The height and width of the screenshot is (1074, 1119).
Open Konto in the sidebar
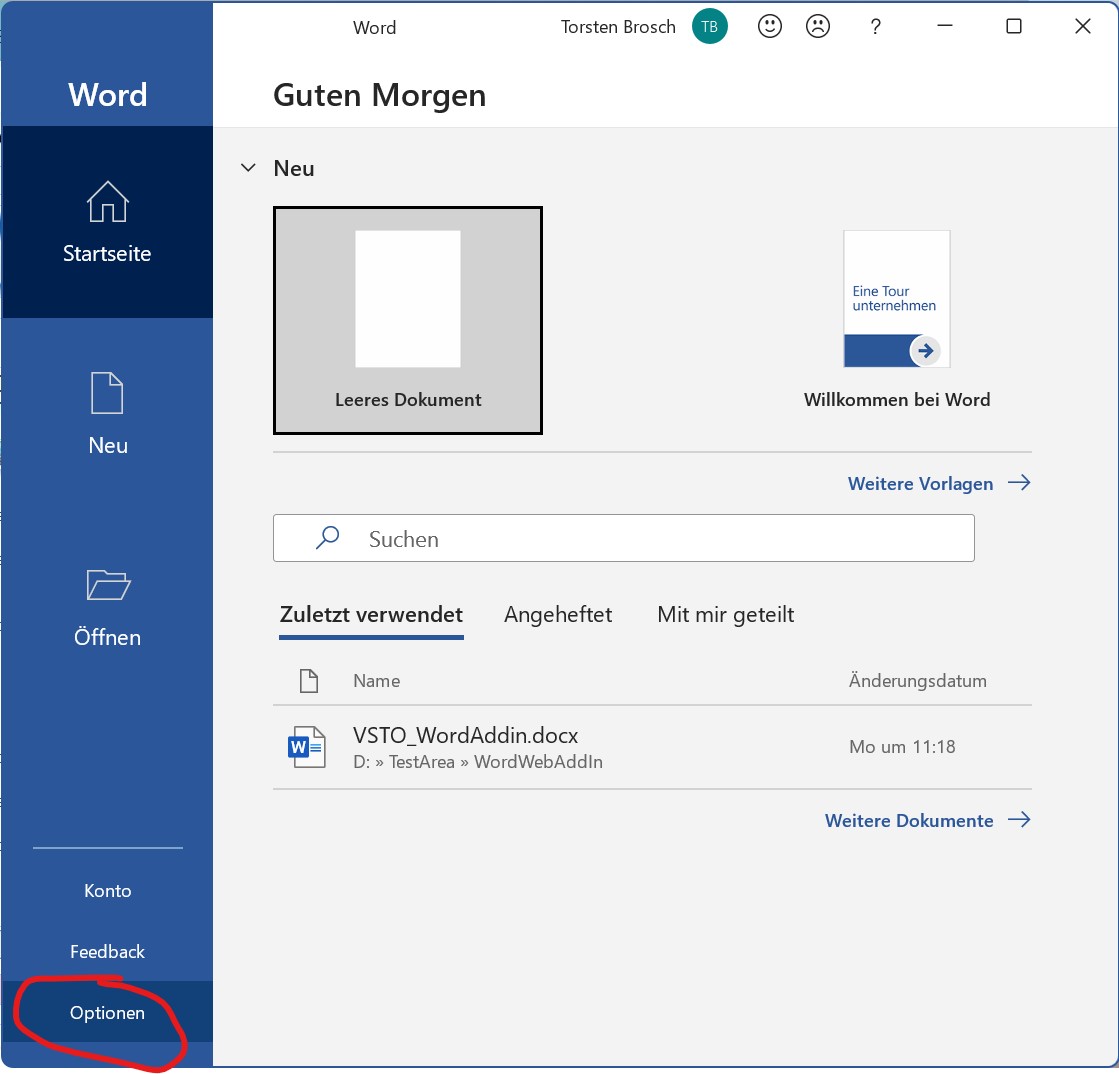[x=107, y=890]
